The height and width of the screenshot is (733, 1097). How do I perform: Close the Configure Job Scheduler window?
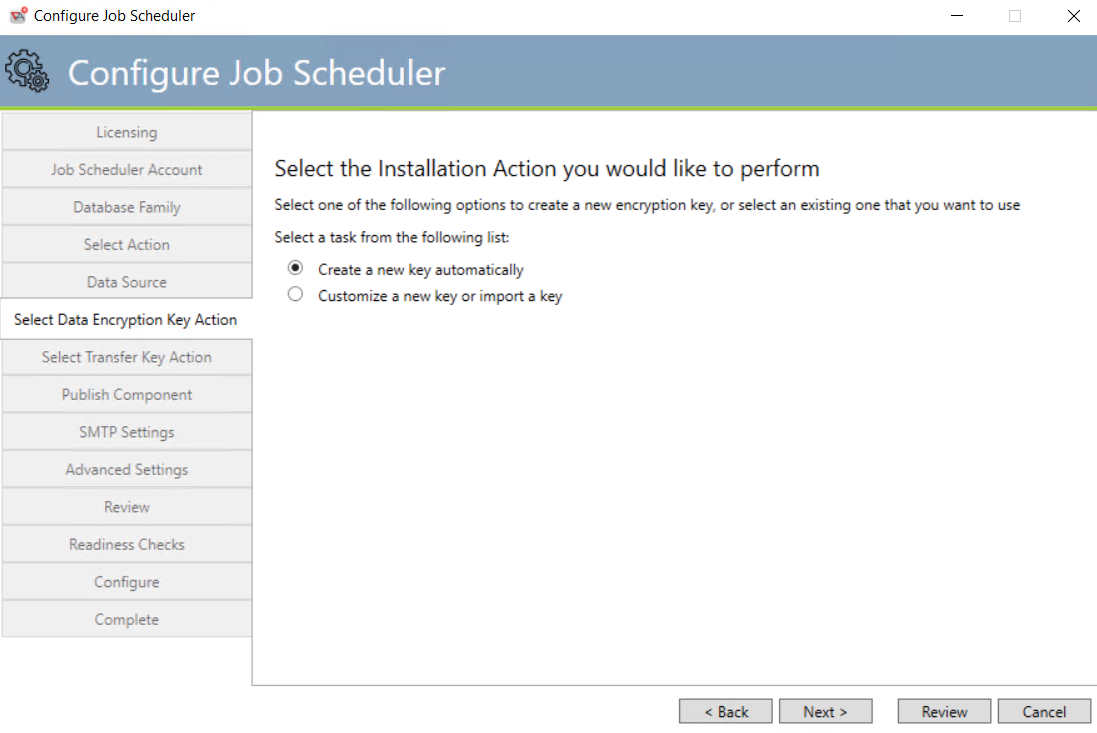(1074, 15)
